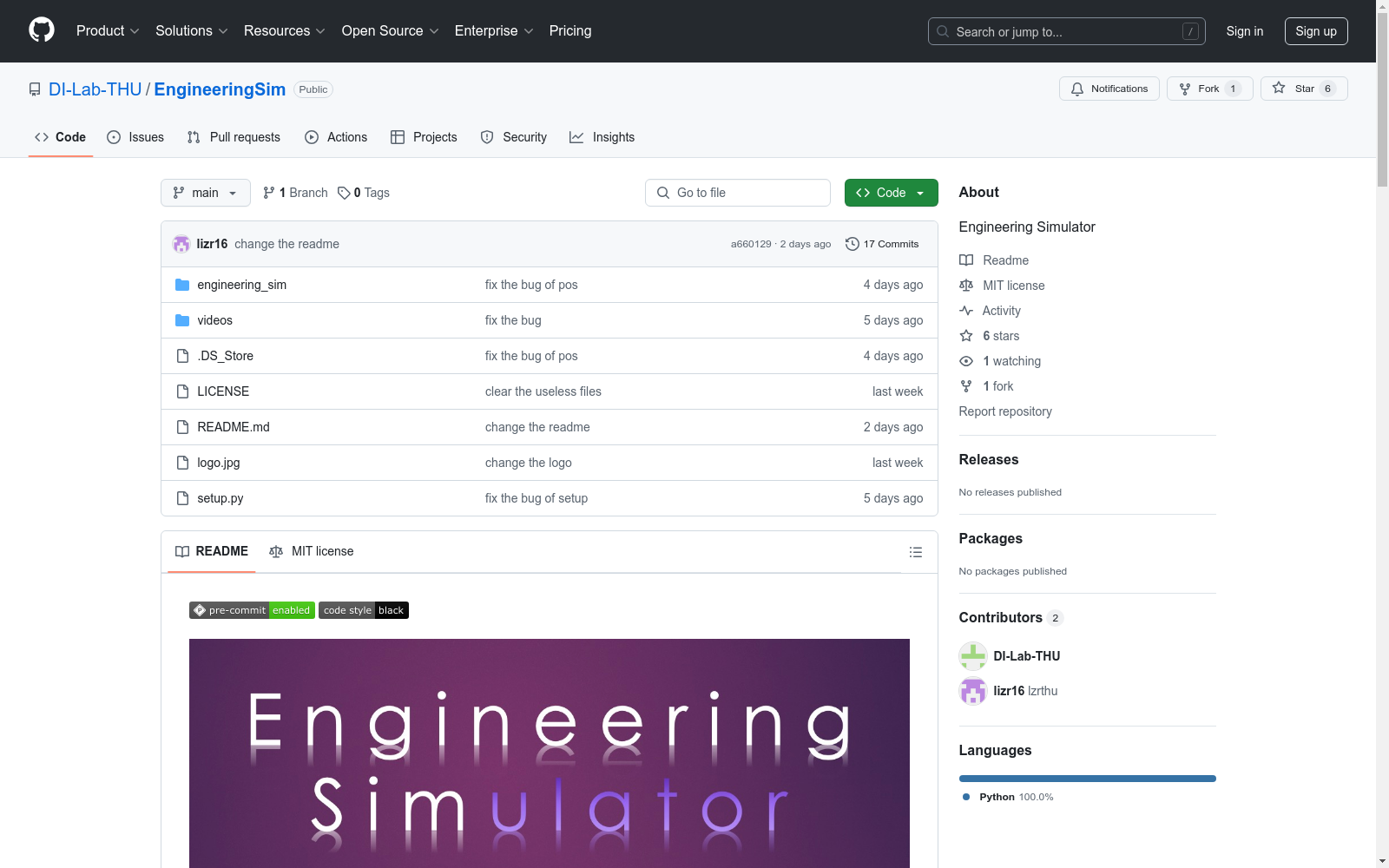1389x868 pixels.
Task: Click the MIT license scale icon in About
Action: tap(966, 286)
